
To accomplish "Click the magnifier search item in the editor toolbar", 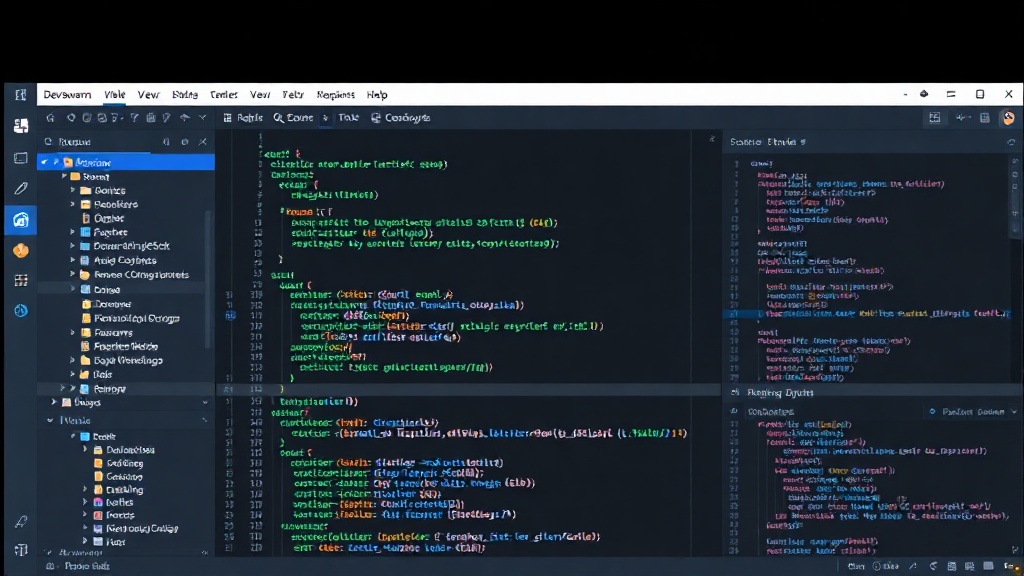I will pos(293,118).
